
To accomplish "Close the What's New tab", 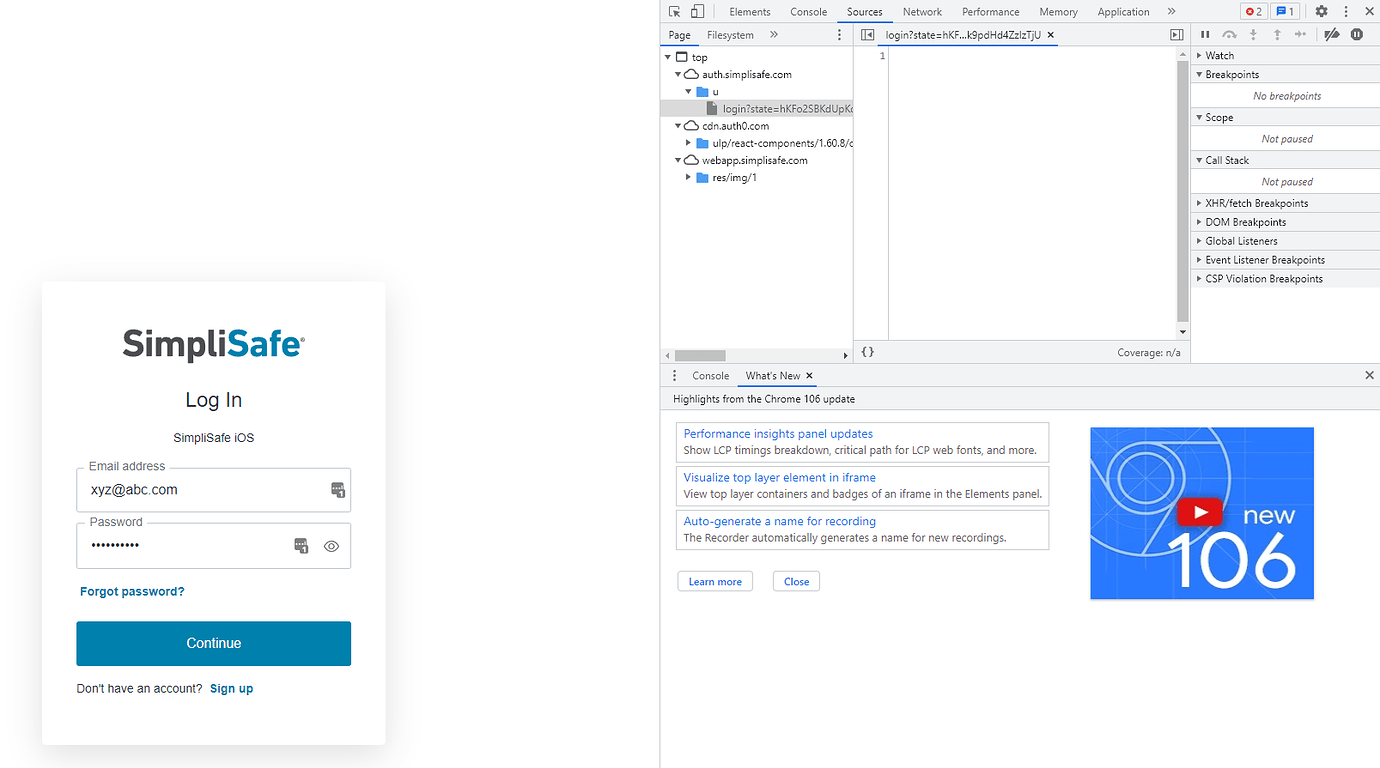I will (x=810, y=376).
